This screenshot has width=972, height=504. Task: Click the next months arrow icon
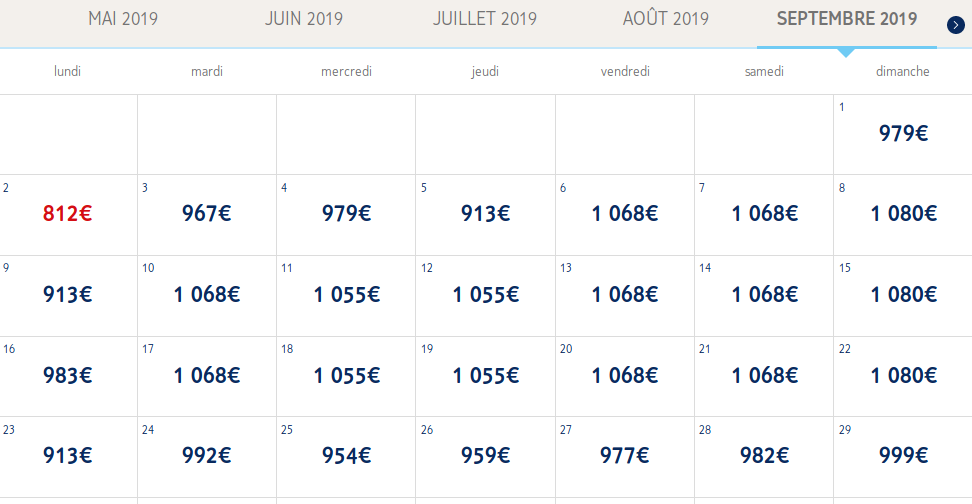click(x=955, y=24)
